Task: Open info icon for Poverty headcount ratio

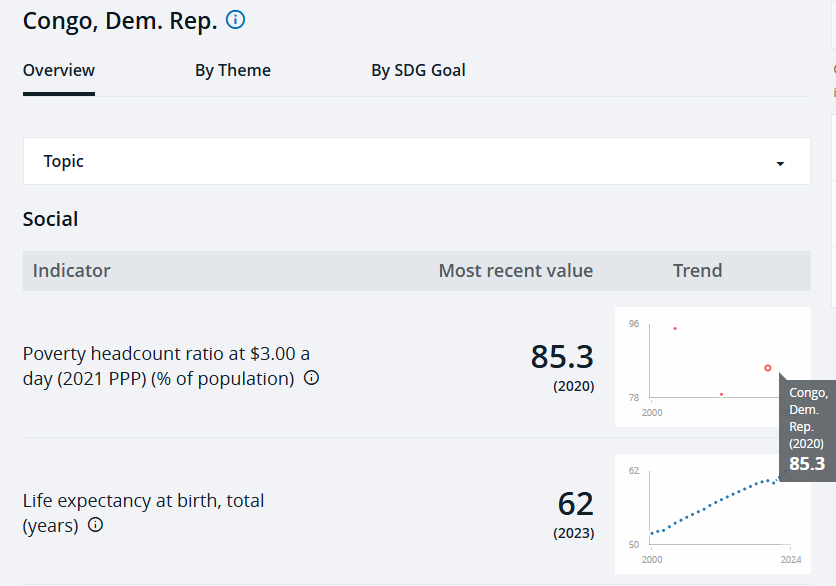Action: point(311,378)
